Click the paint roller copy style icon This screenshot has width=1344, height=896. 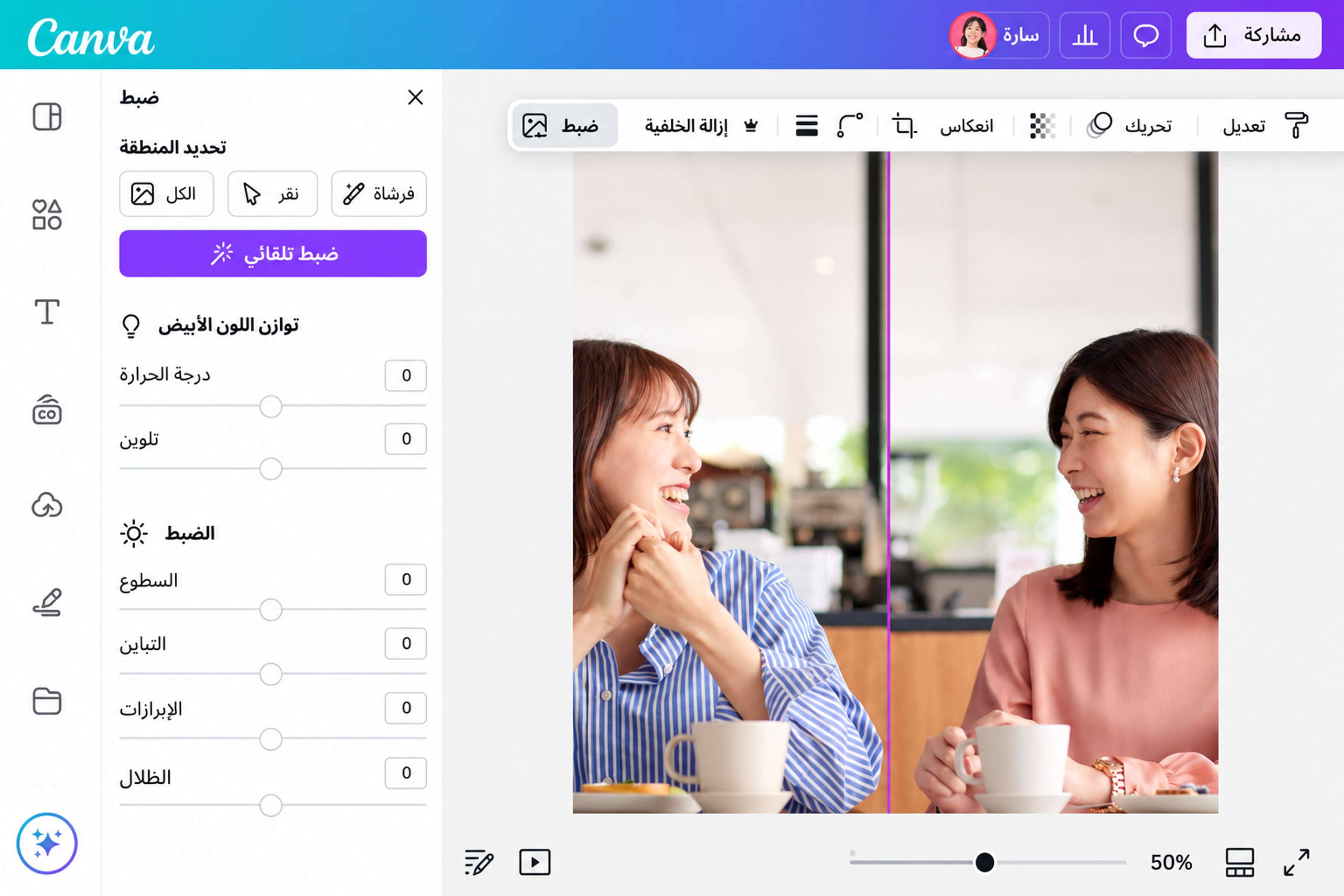(1296, 125)
